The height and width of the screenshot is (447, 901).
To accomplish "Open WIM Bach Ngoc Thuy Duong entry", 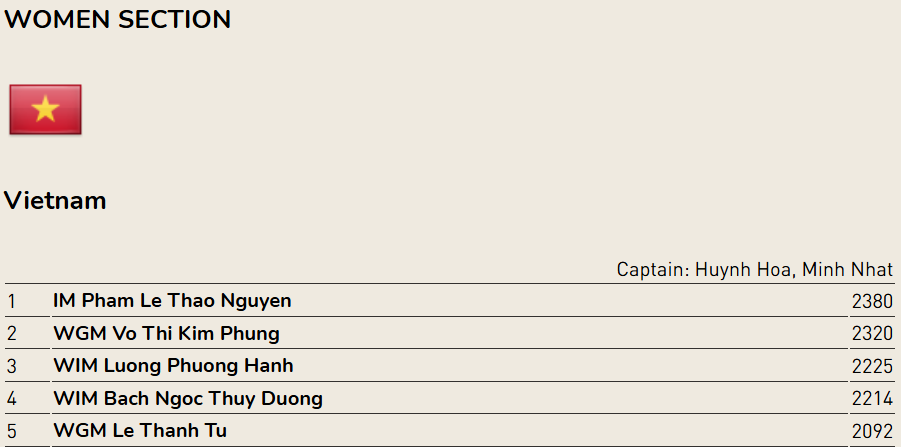I will click(187, 398).
